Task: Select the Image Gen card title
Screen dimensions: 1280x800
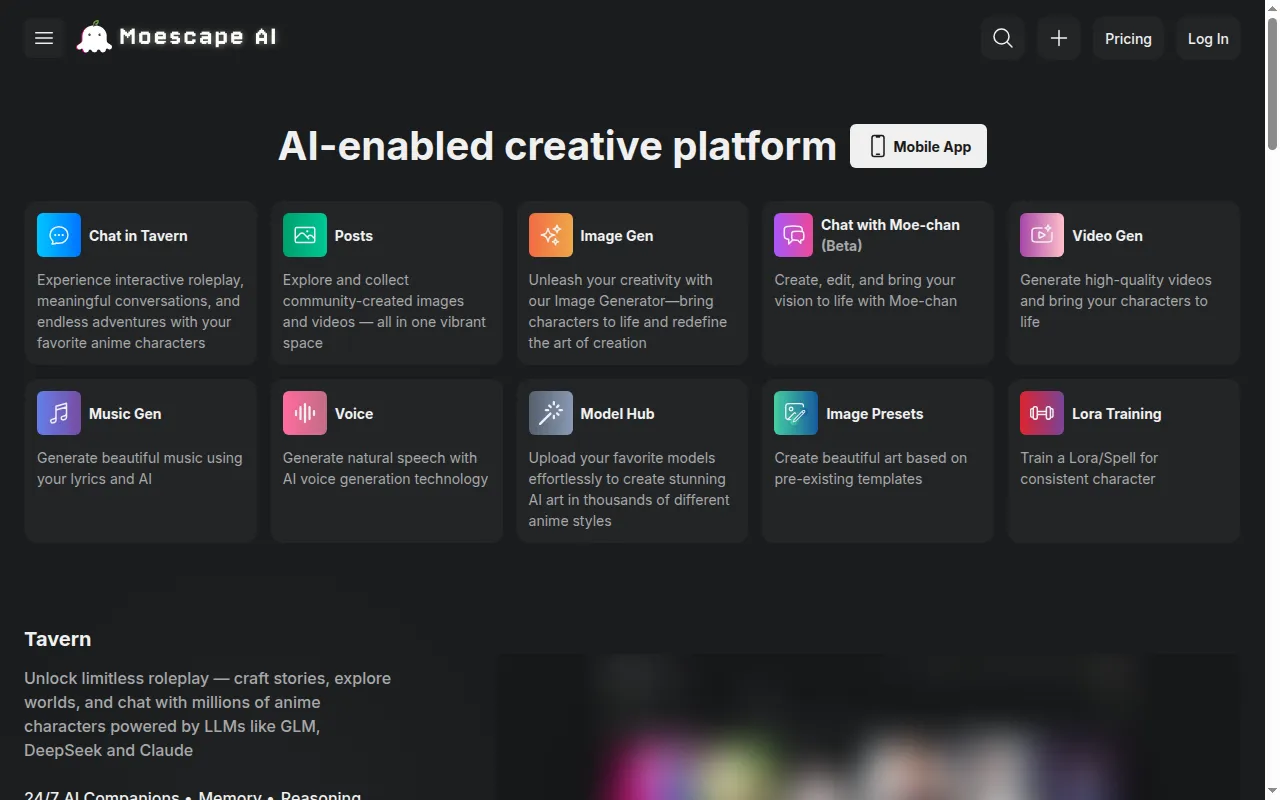Action: click(x=617, y=236)
